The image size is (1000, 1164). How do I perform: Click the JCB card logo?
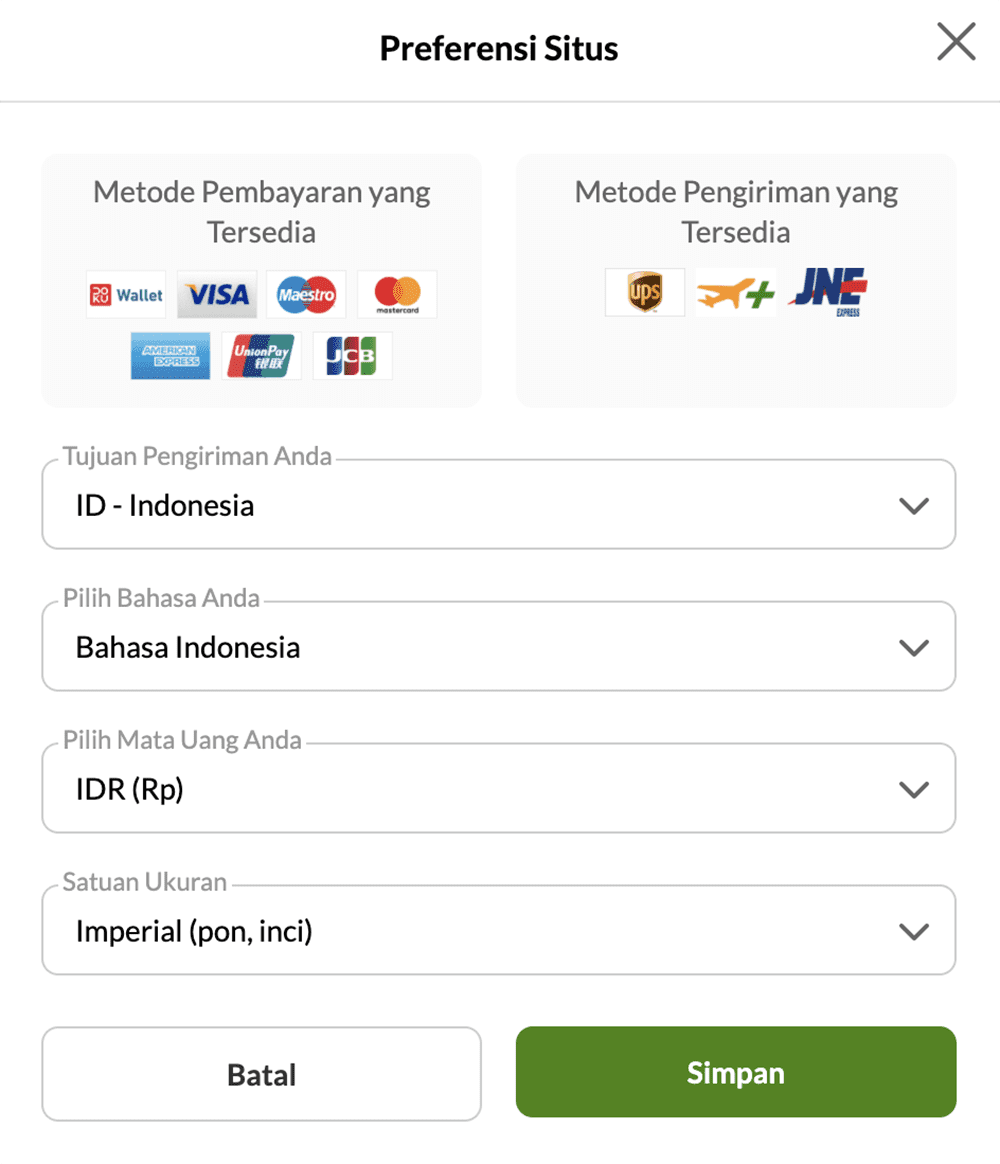pos(352,356)
